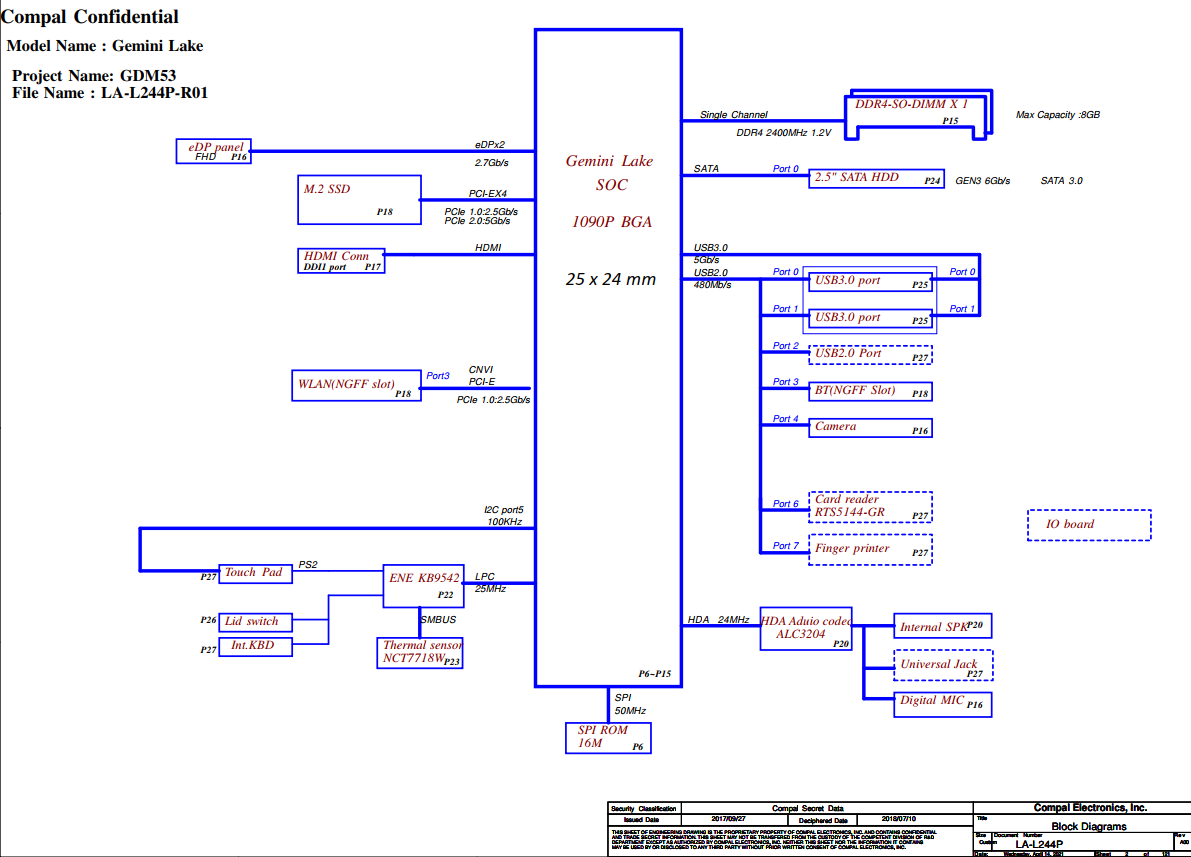Click the Touch Pad block
The image size is (1191, 857).
(255, 573)
